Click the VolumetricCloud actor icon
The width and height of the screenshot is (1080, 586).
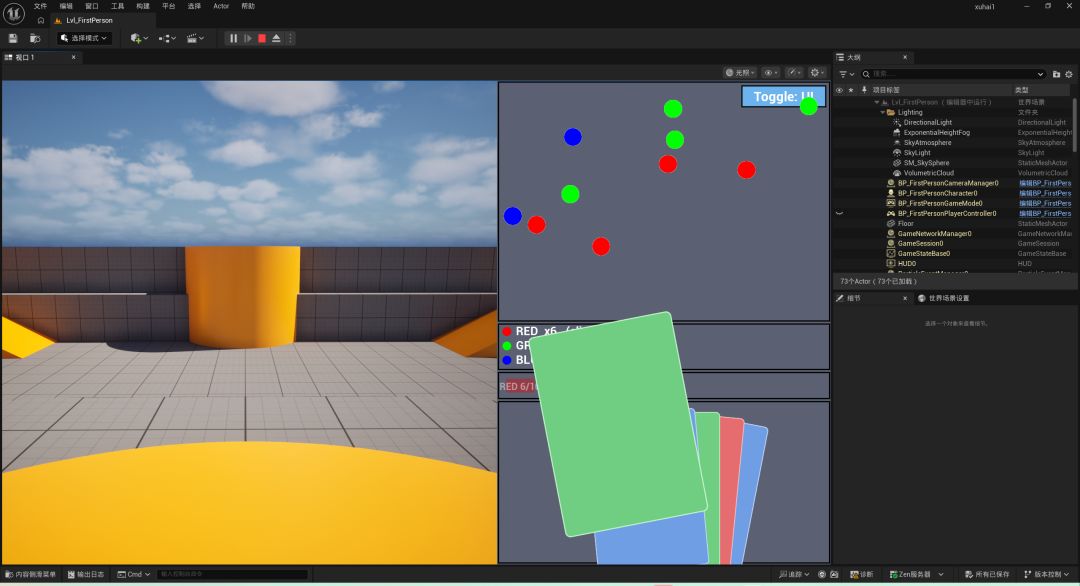[897, 173]
